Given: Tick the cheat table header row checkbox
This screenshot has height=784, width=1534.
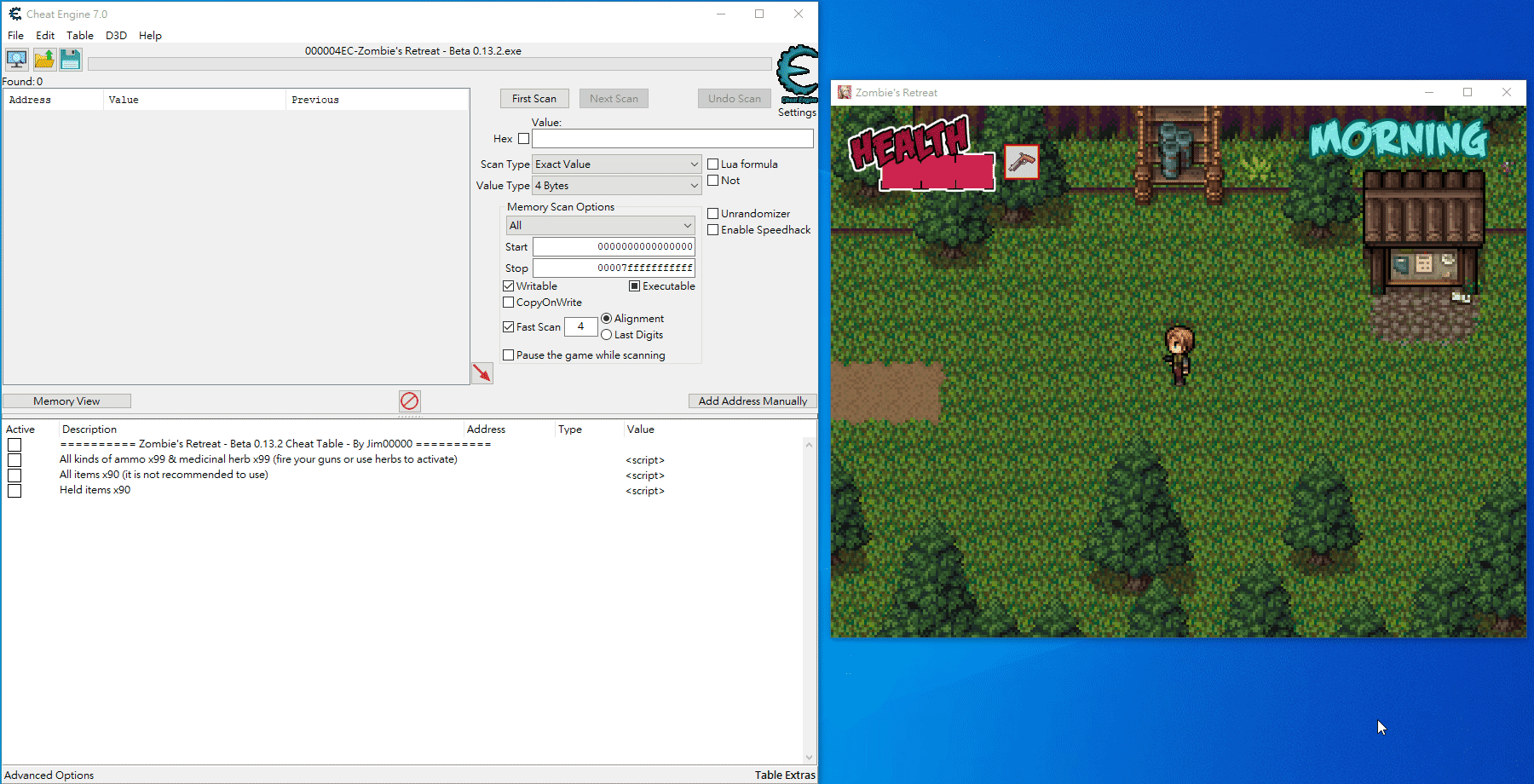Looking at the screenshot, I should click(14, 445).
